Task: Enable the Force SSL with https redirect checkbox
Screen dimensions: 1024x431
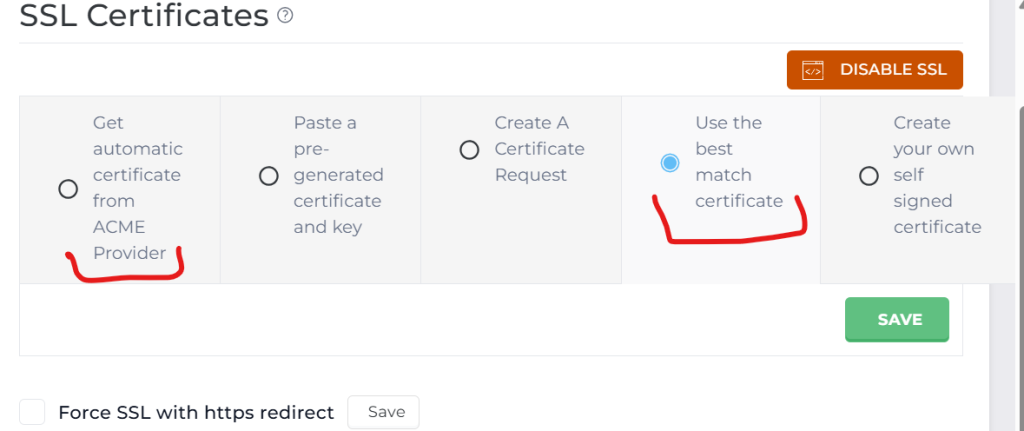Action: pyautogui.click(x=33, y=412)
